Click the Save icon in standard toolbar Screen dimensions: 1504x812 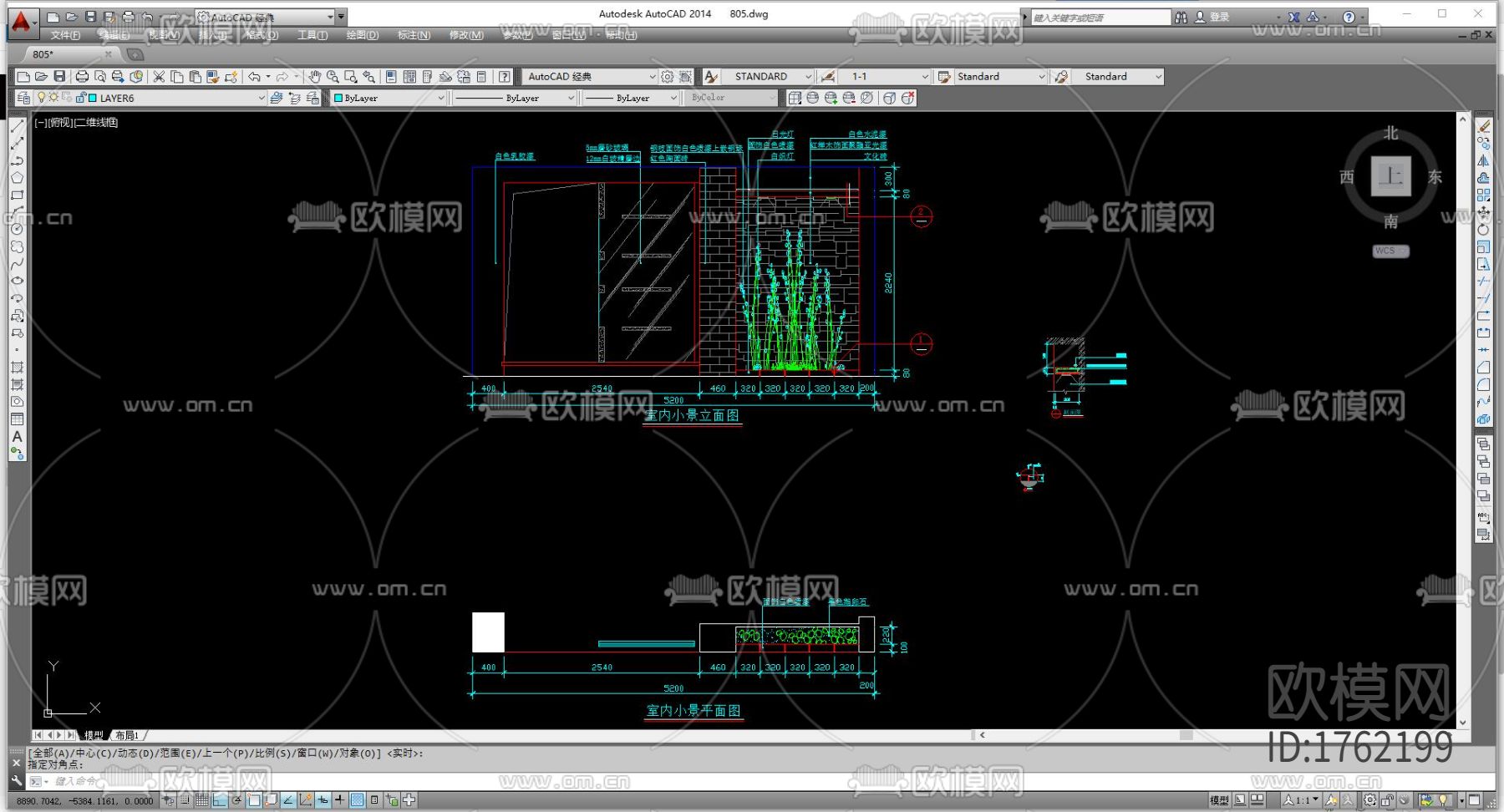[59, 77]
